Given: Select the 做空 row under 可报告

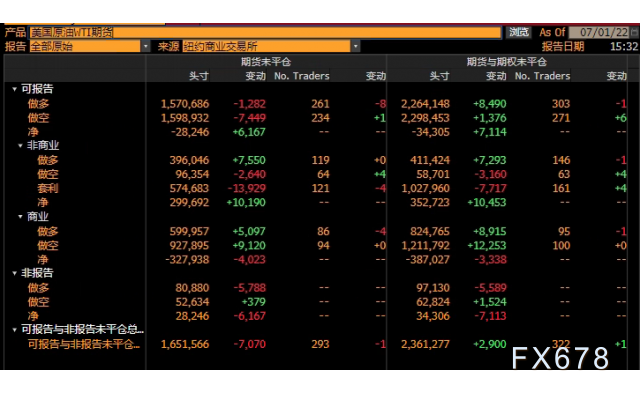Looking at the screenshot, I should click(38, 118).
